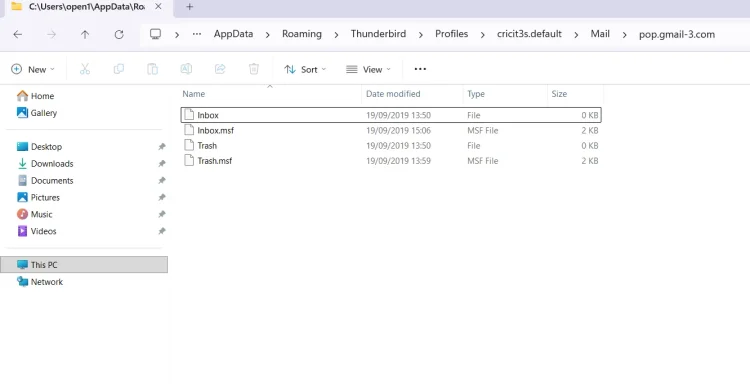Expand chevron after Profiles breadcrumb

(482, 34)
